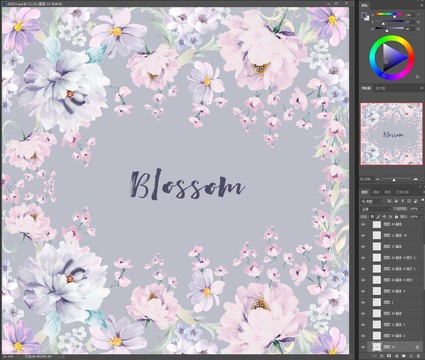This screenshot has width=425, height=360.
Task: Switch to the Paths tab
Action: 388,192
